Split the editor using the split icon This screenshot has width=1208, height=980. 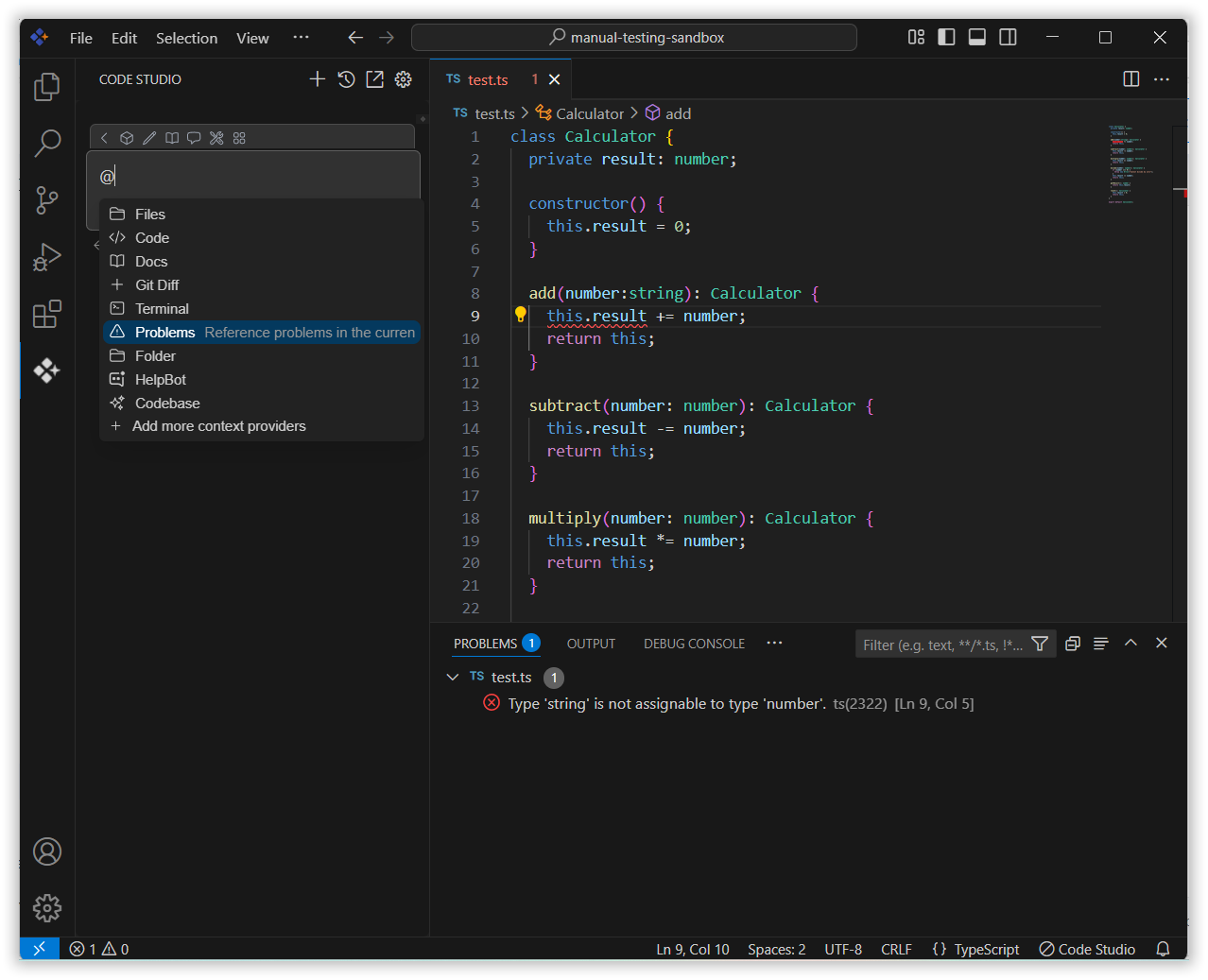pyautogui.click(x=1130, y=79)
